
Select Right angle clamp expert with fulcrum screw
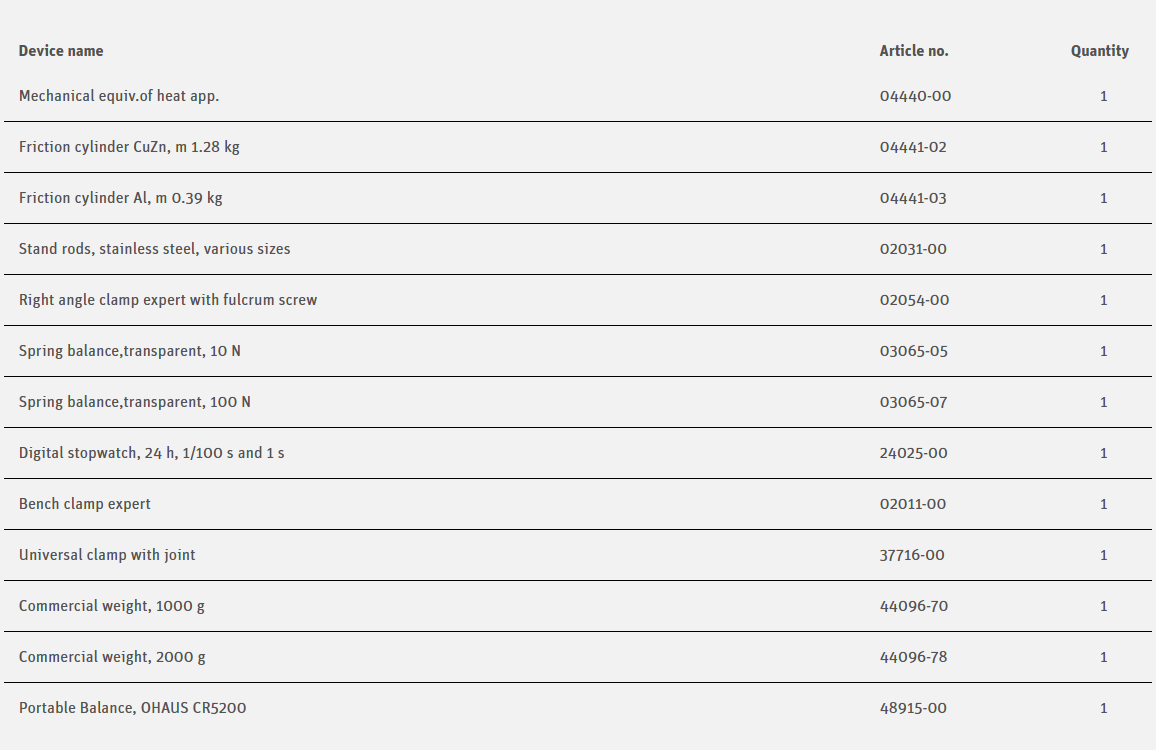pyautogui.click(x=168, y=301)
